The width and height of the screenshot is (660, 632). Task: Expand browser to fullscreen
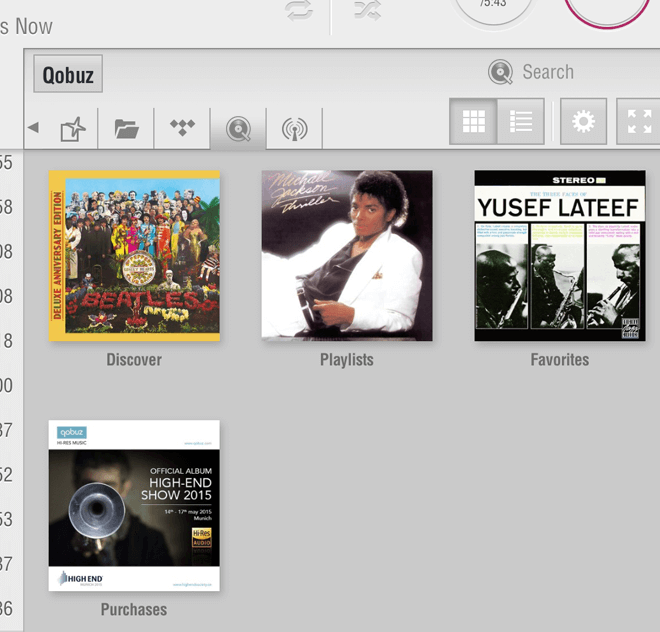638,122
